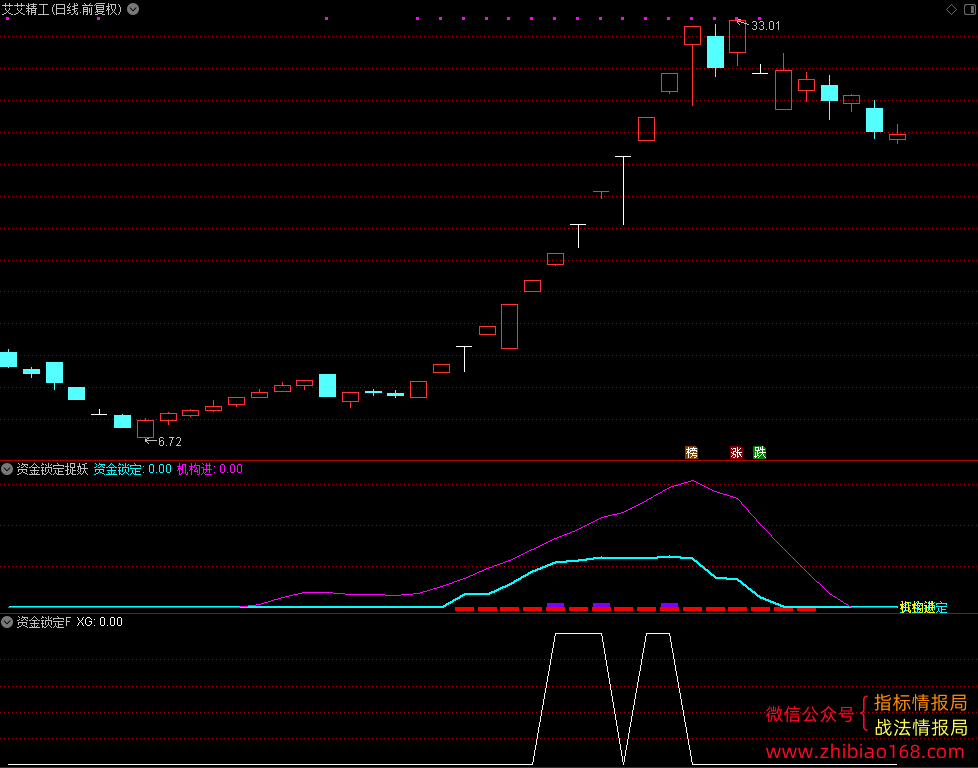Viewport: 978px width, 768px height.
Task: Click the 榜 event marker below the candles
Action: [x=691, y=452]
